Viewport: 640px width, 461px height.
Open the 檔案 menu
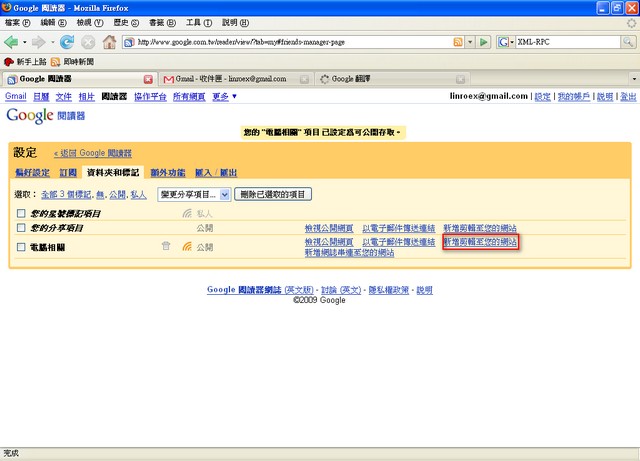[x=18, y=23]
